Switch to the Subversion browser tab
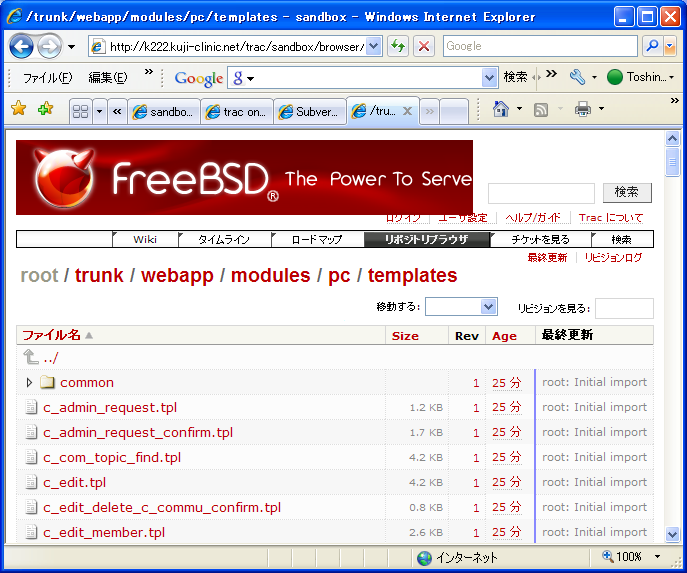This screenshot has width=687, height=573. coord(310,112)
